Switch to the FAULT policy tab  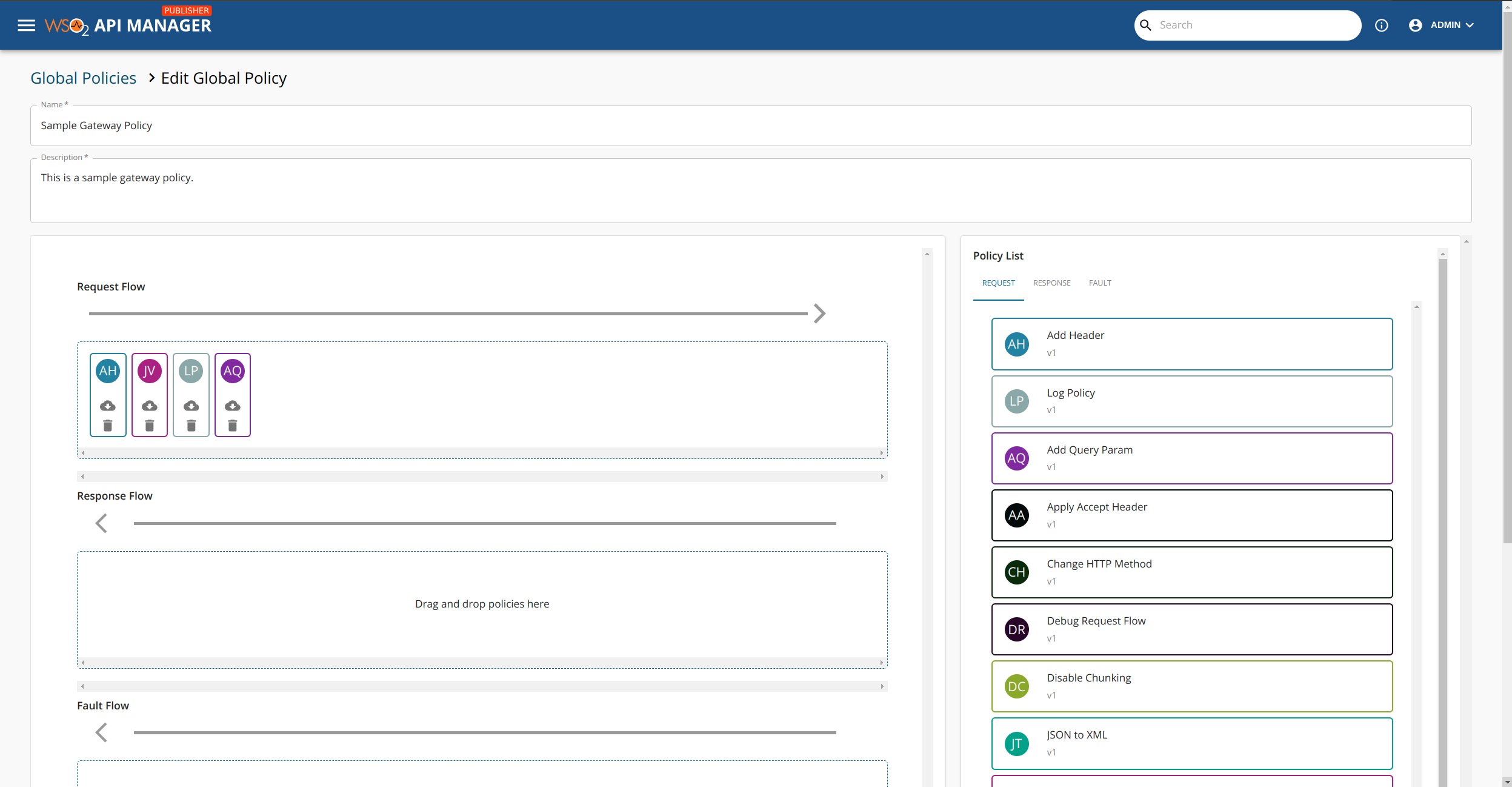[x=1100, y=283]
